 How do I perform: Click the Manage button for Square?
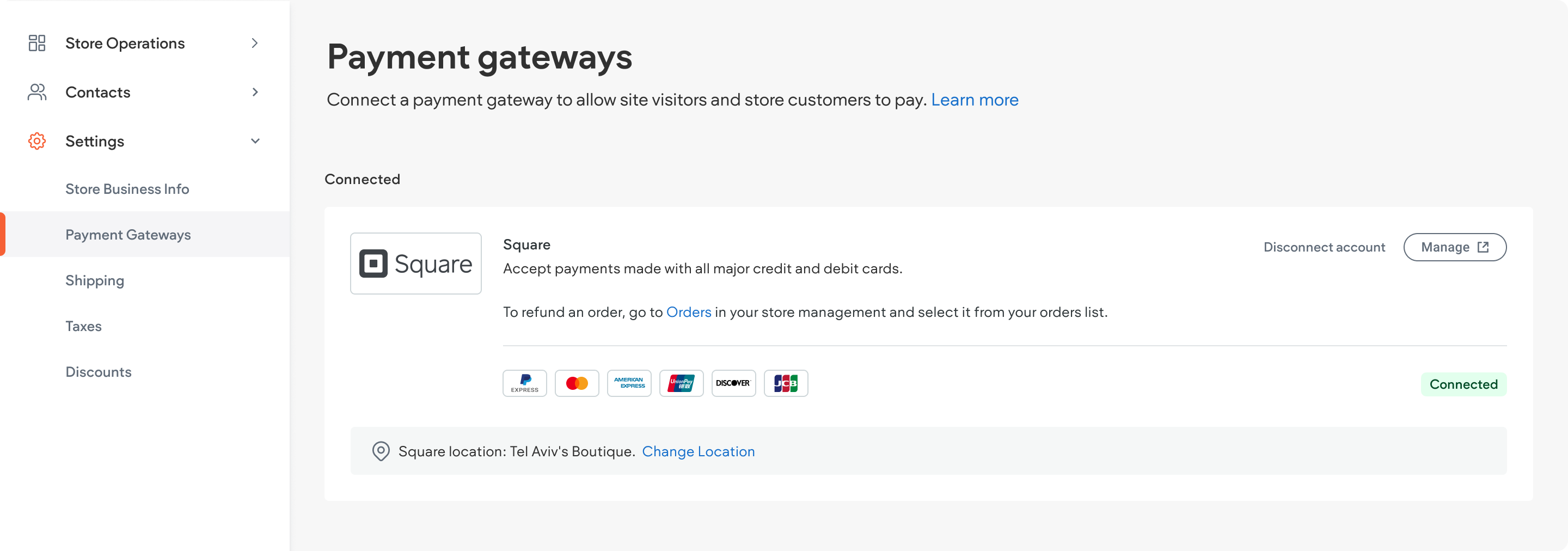pyautogui.click(x=1455, y=247)
